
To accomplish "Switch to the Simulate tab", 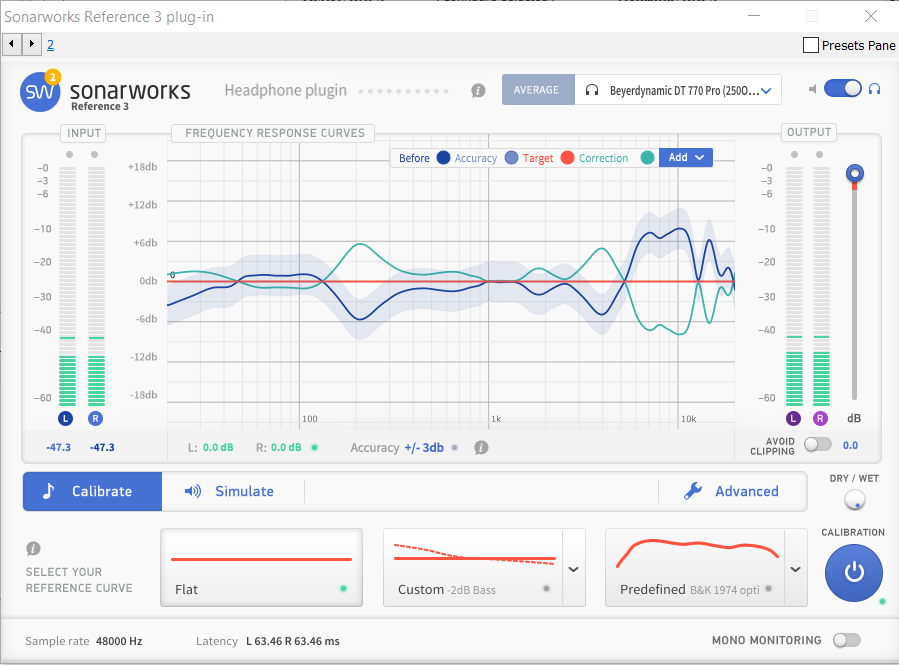I will coord(229,491).
